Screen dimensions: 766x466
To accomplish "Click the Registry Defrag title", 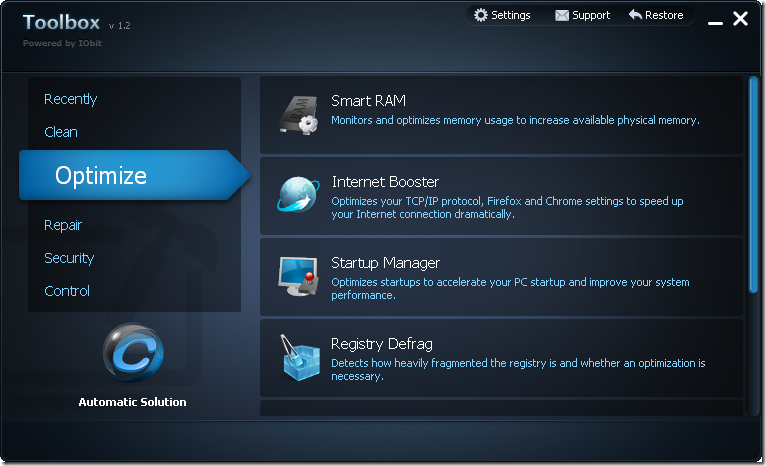I will tap(382, 344).
